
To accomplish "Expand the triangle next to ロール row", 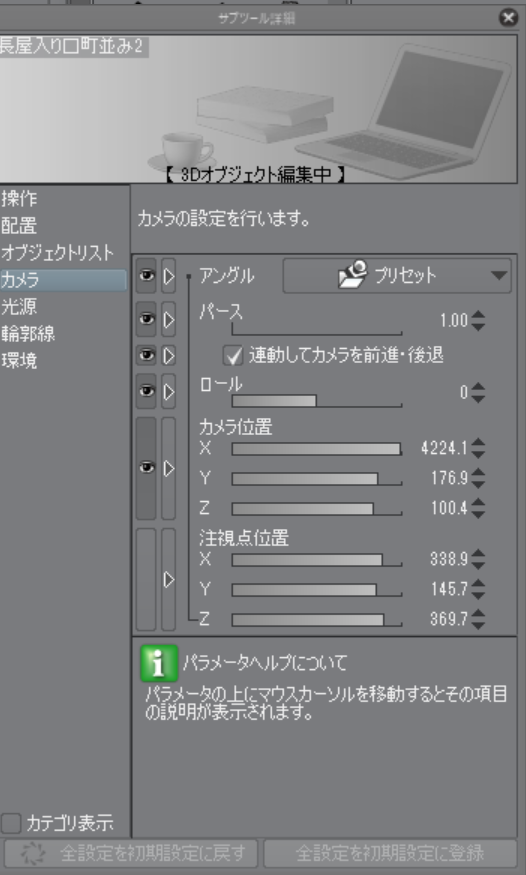I will pyautogui.click(x=168, y=391).
